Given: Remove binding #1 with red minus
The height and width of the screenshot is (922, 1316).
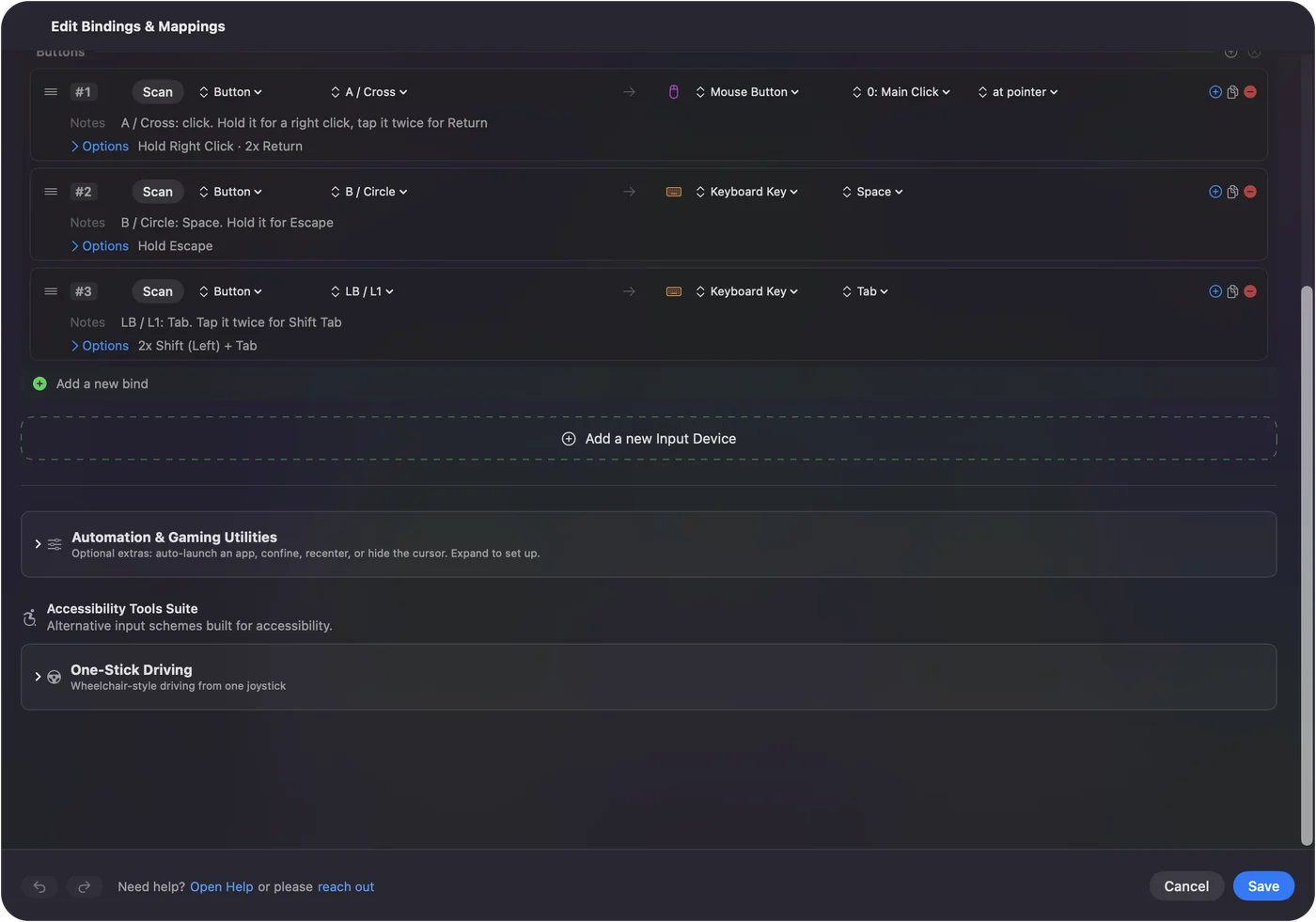Looking at the screenshot, I should [x=1250, y=92].
